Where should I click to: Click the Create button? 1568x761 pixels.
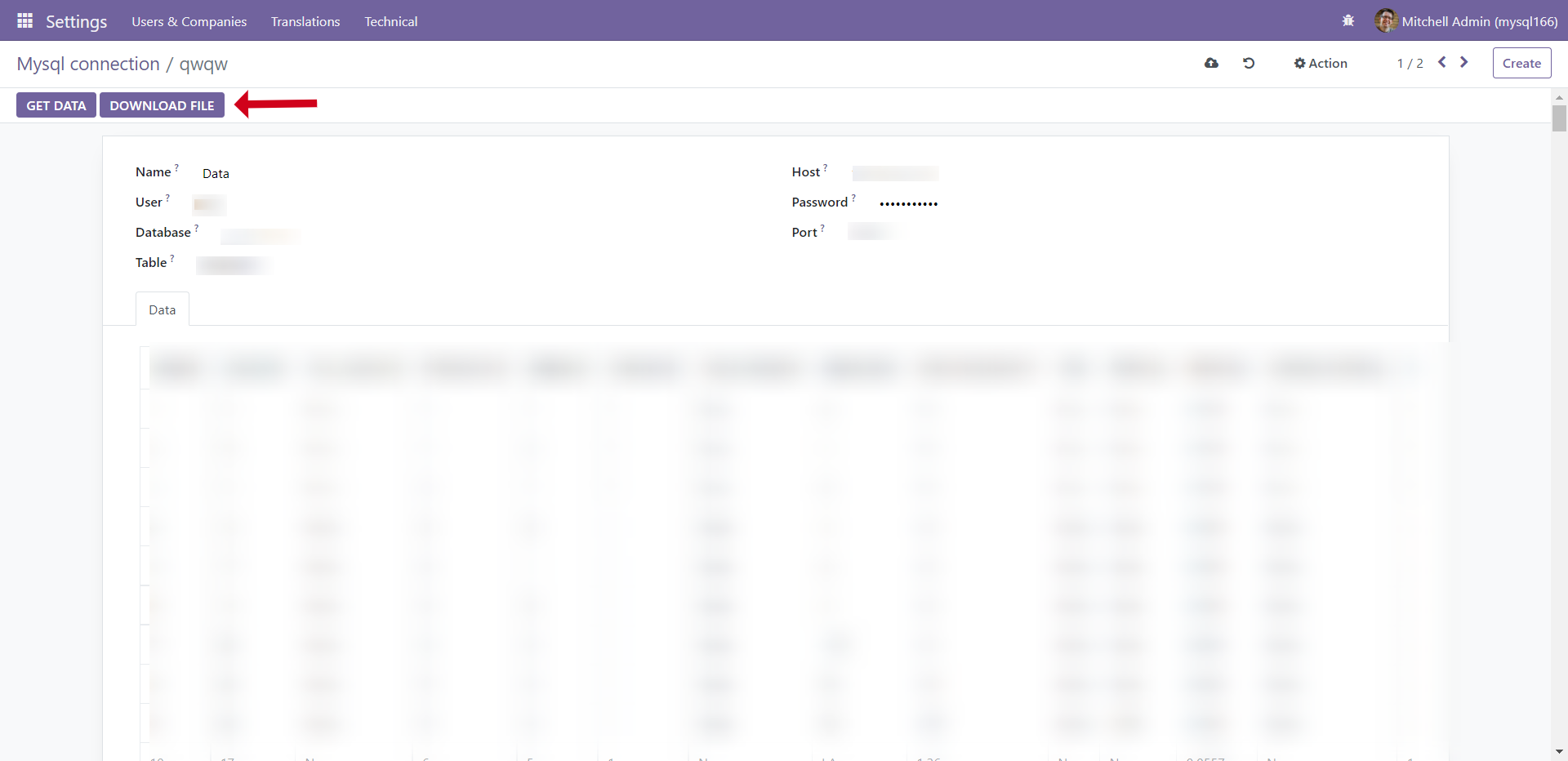click(x=1521, y=63)
